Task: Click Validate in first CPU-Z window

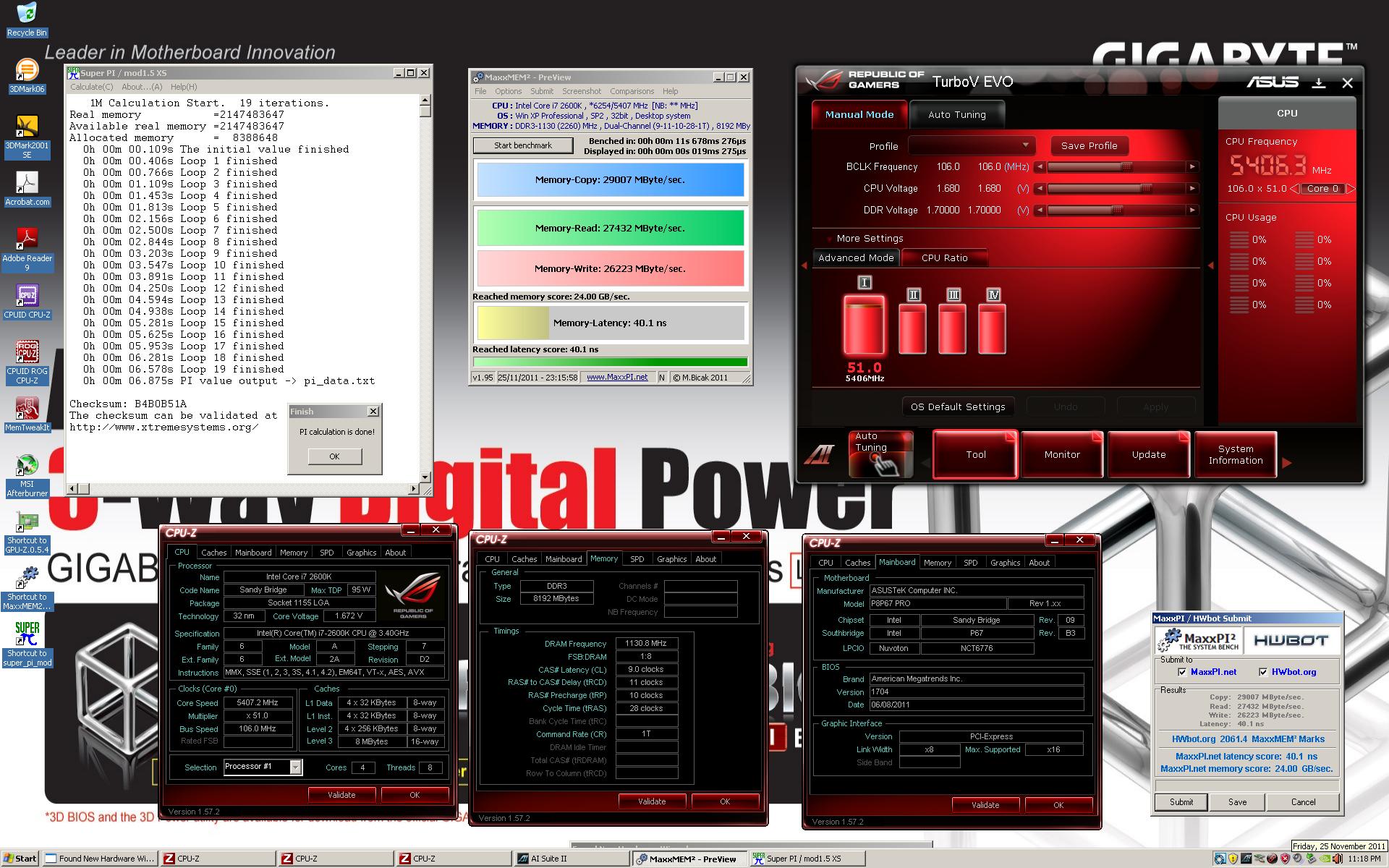Action: (x=341, y=794)
